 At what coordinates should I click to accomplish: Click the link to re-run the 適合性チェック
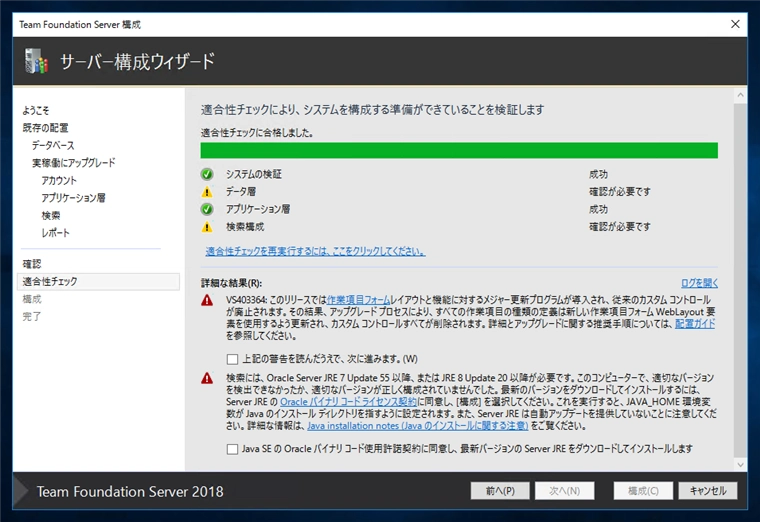coord(316,251)
